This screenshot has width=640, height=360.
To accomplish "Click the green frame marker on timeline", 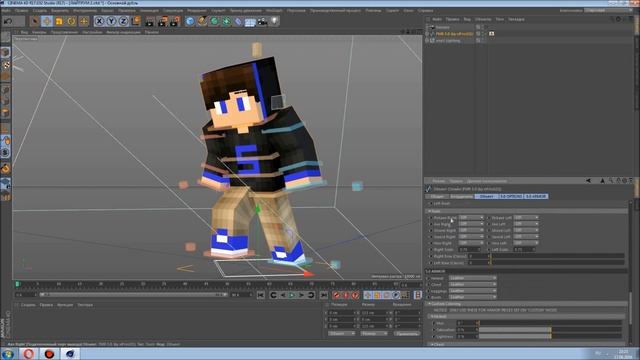I will coord(18,284).
